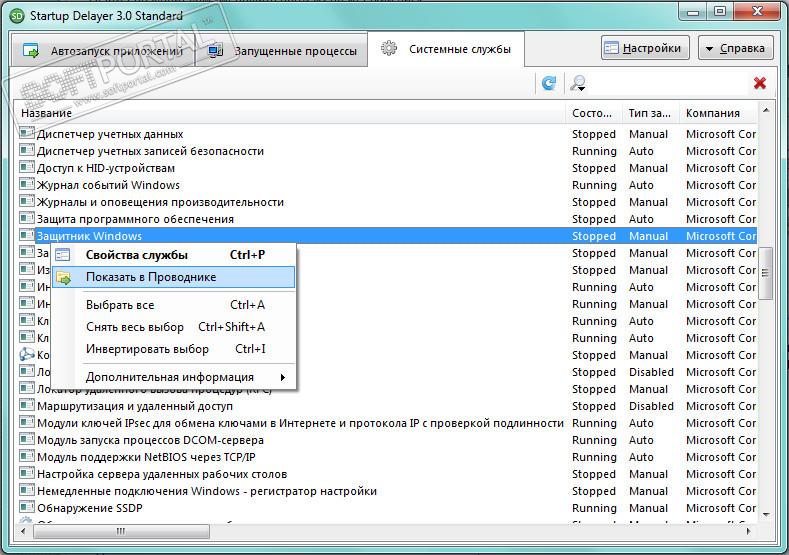789x555 pixels.
Task: Switch to Запущенные процессы tab
Action: [282, 51]
